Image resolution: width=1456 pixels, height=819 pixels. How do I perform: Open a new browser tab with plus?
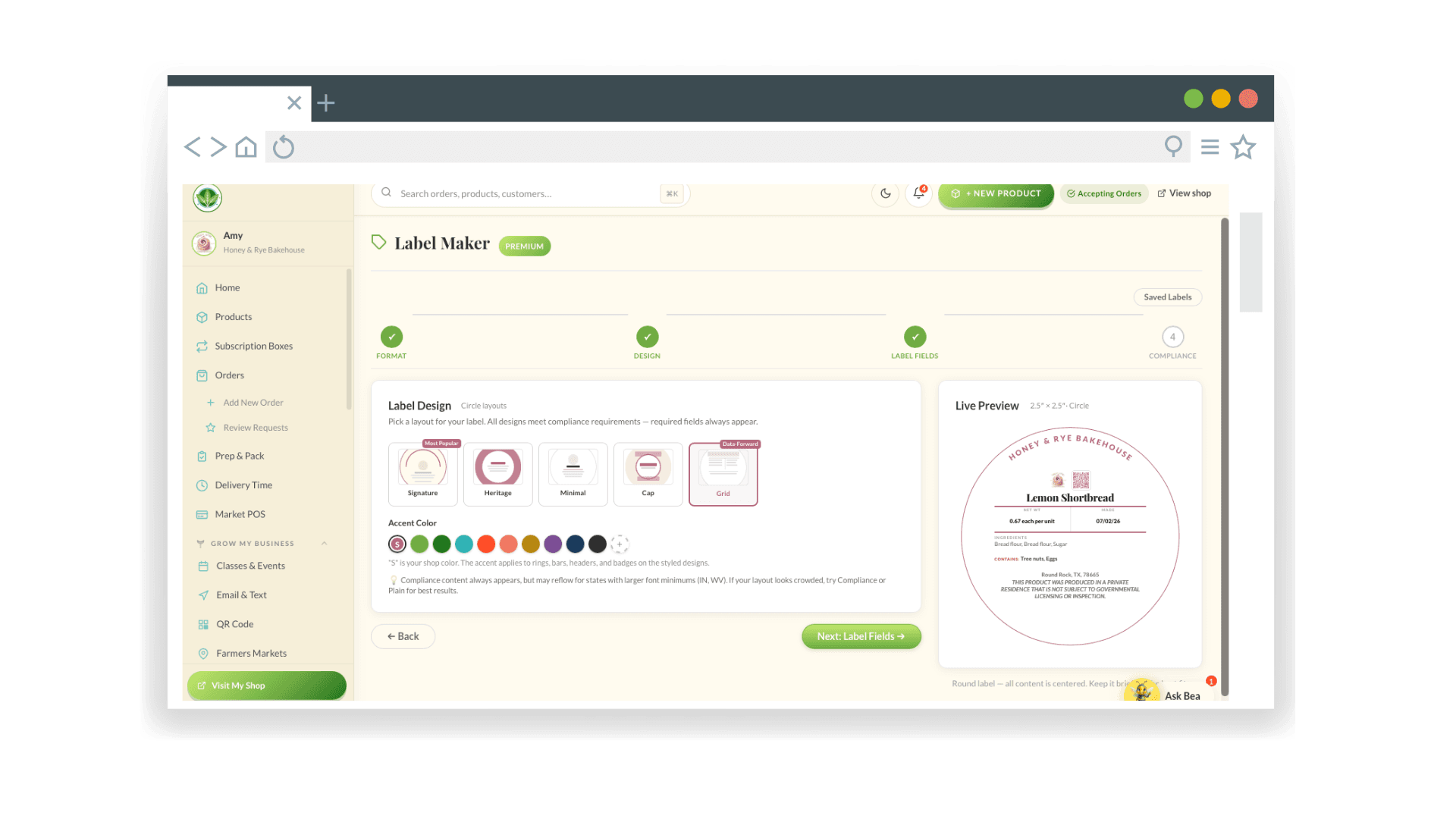pos(326,102)
